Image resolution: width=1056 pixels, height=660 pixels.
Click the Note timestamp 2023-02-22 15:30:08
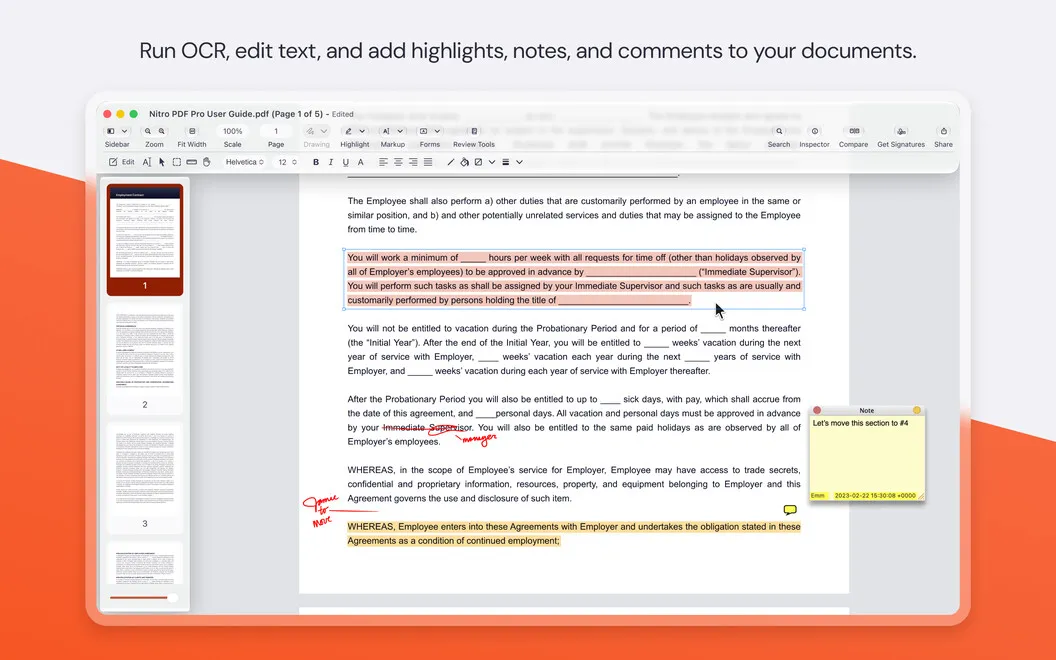[x=875, y=496]
